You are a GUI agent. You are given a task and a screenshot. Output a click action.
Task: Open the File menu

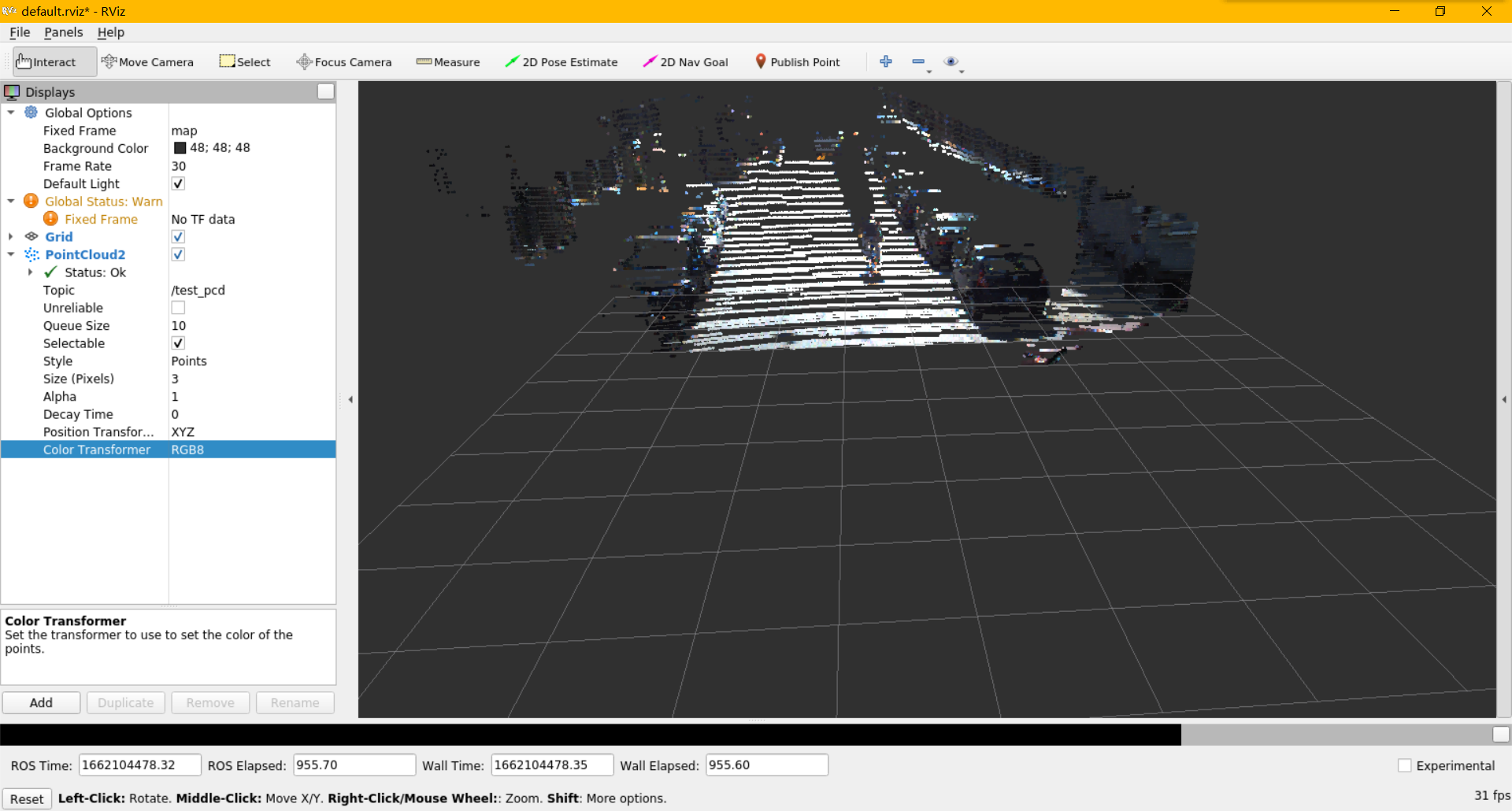coord(20,32)
